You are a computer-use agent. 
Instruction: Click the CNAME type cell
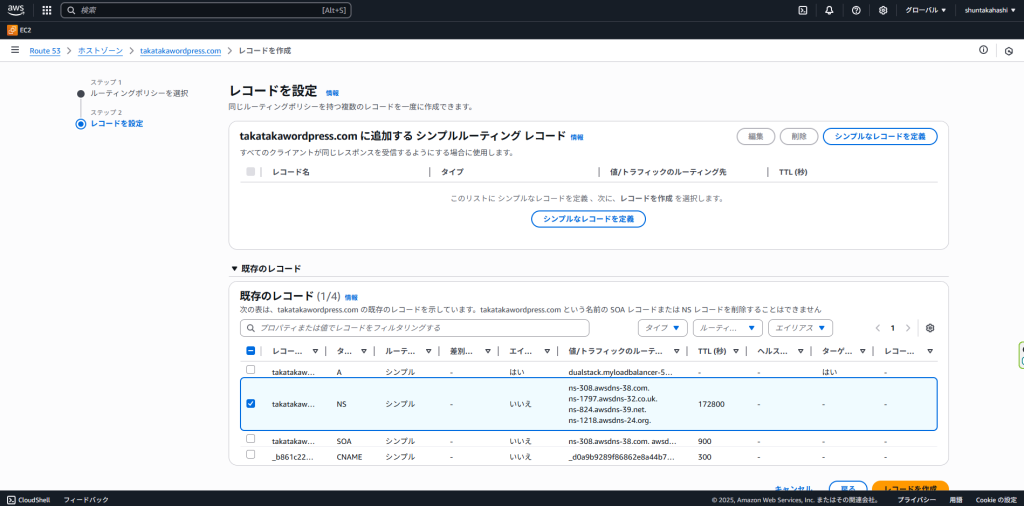tap(349, 456)
